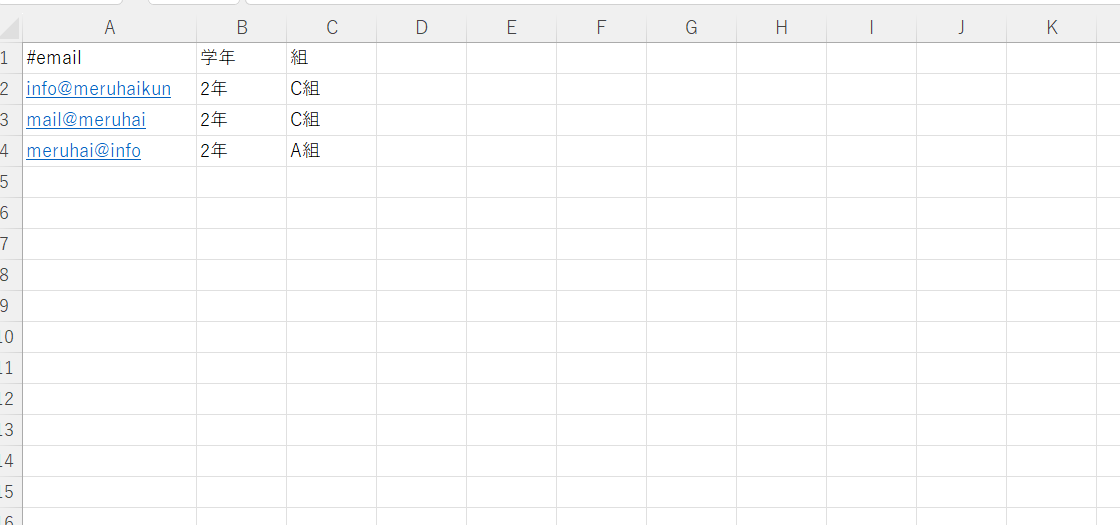
Task: Select the 学年 header cell
Action: (241, 58)
